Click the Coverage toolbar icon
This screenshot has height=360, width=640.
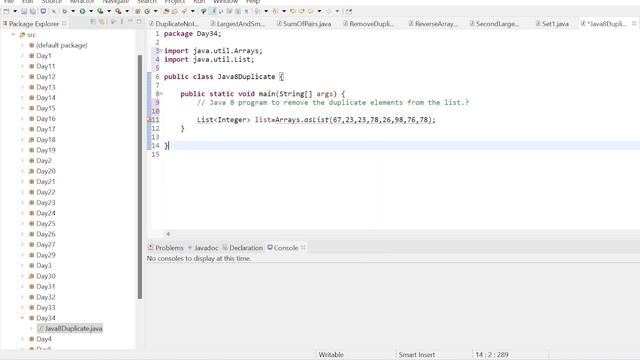tap(100, 11)
